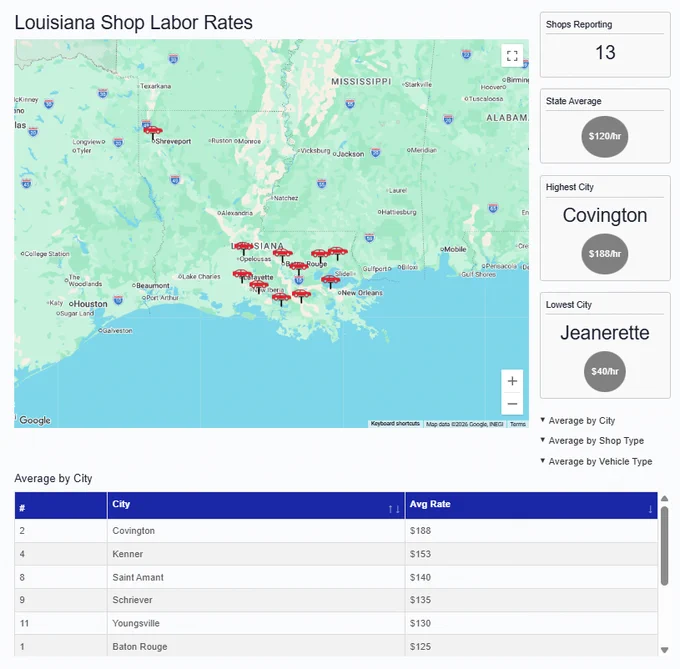Click the State Average $120/hr badge

[605, 136]
